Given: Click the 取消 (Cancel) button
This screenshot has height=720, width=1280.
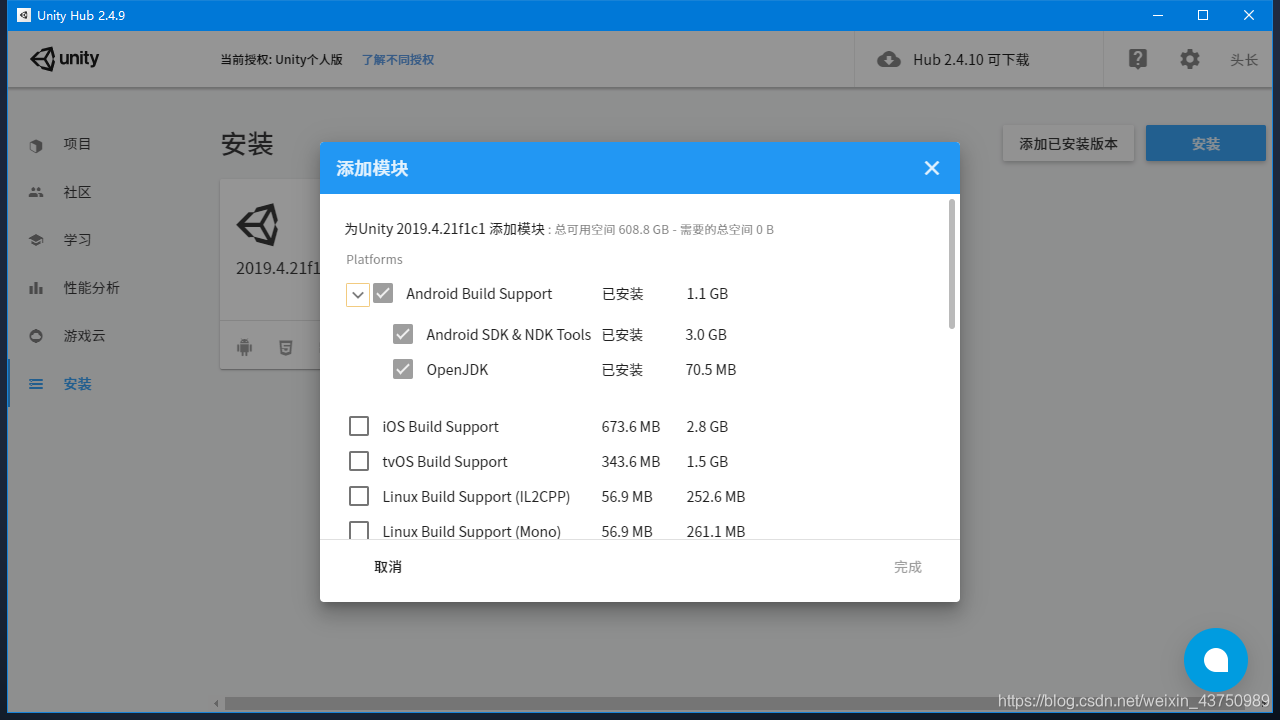Looking at the screenshot, I should [388, 567].
